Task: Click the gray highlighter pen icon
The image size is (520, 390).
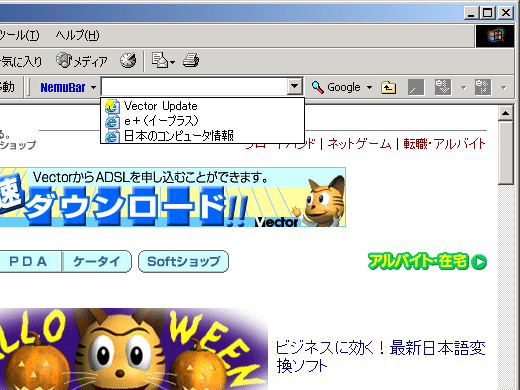Action: 416,87
